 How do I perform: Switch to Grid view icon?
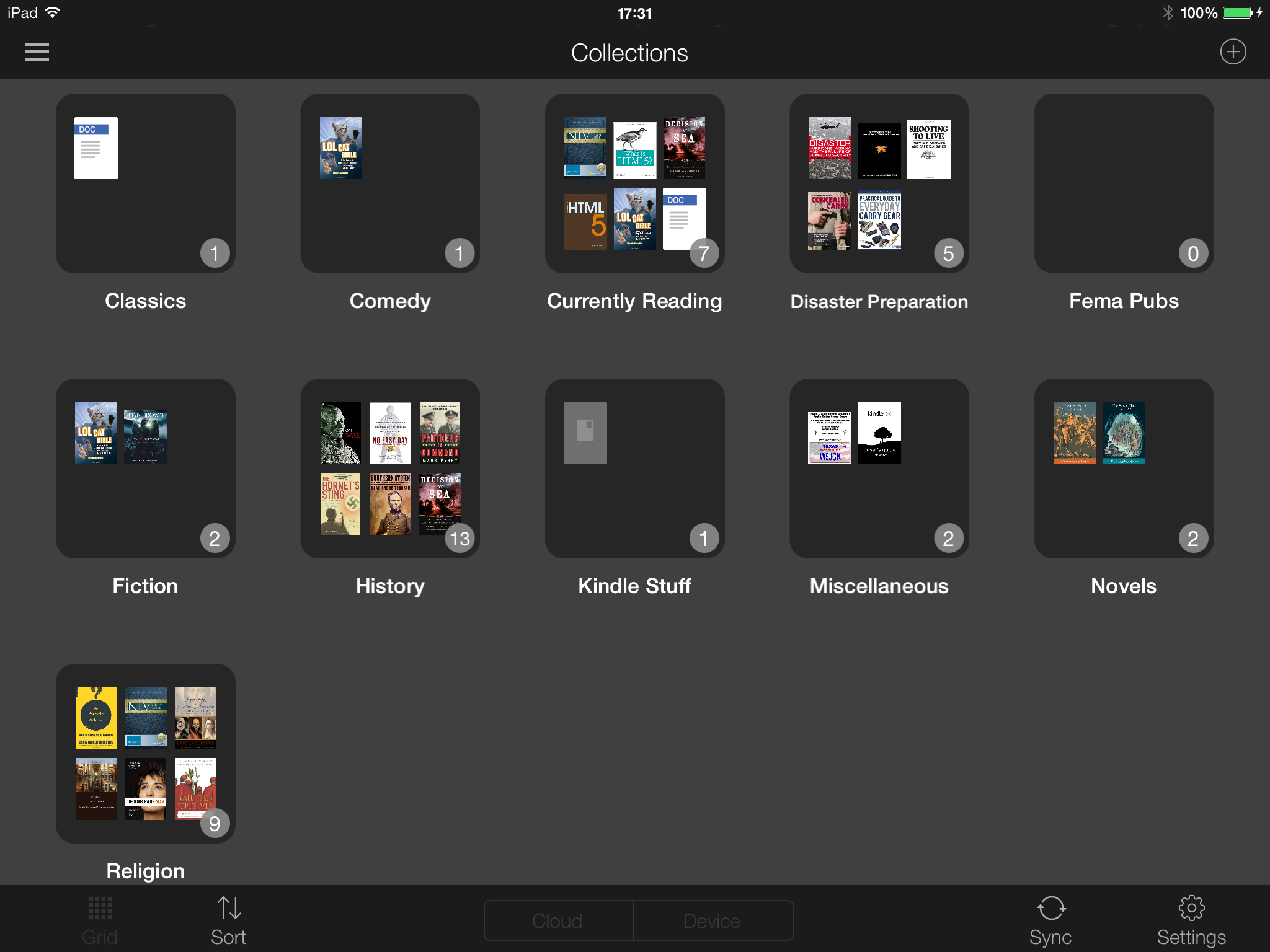pos(100,909)
